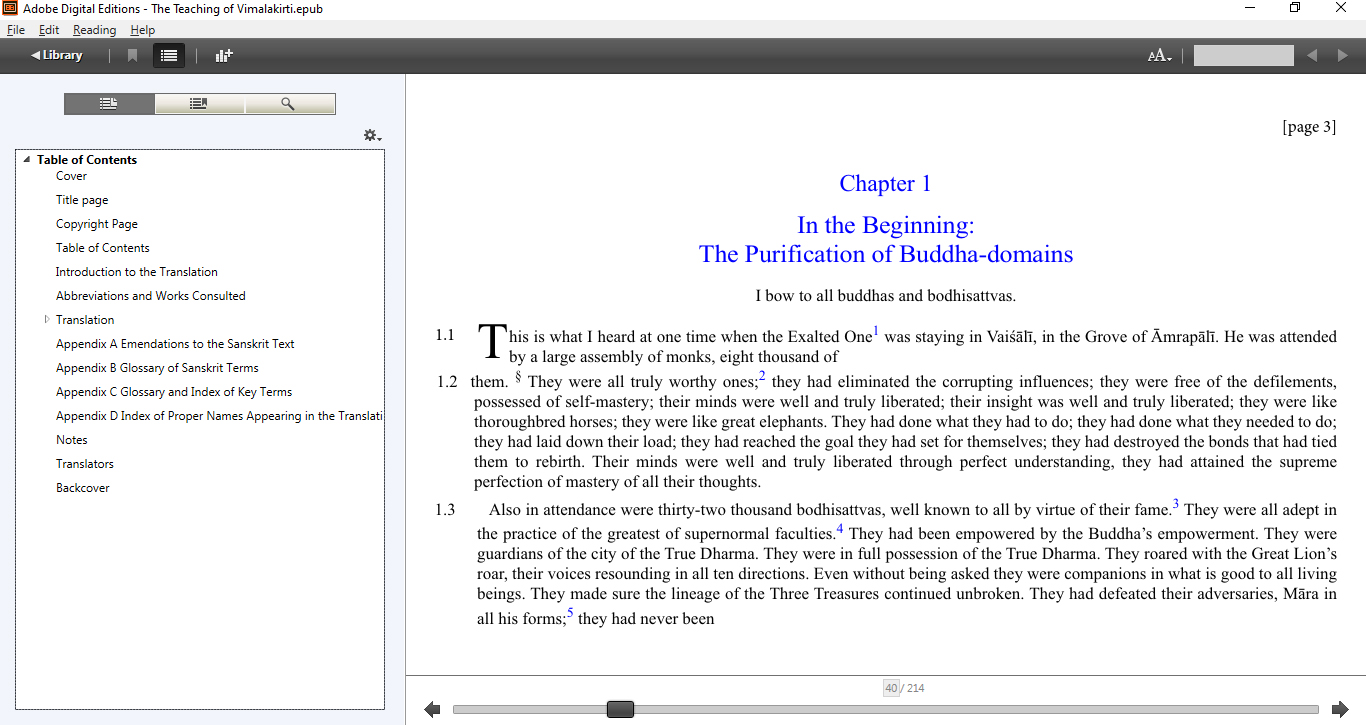The height and width of the screenshot is (725, 1366).
Task: Open the Help menu
Action: [142, 30]
